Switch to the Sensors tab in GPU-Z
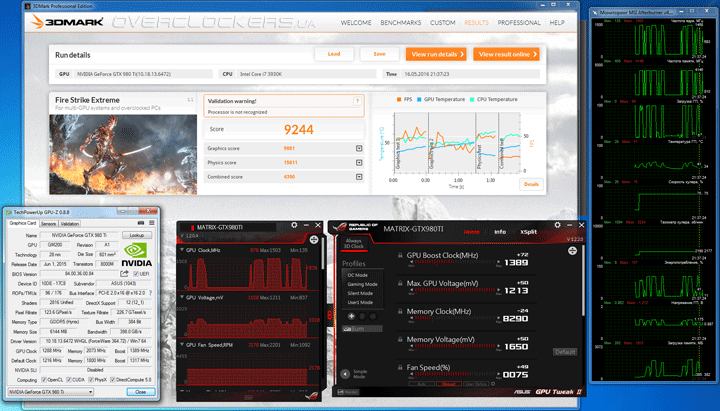This screenshot has width=720, height=411. coord(48,224)
